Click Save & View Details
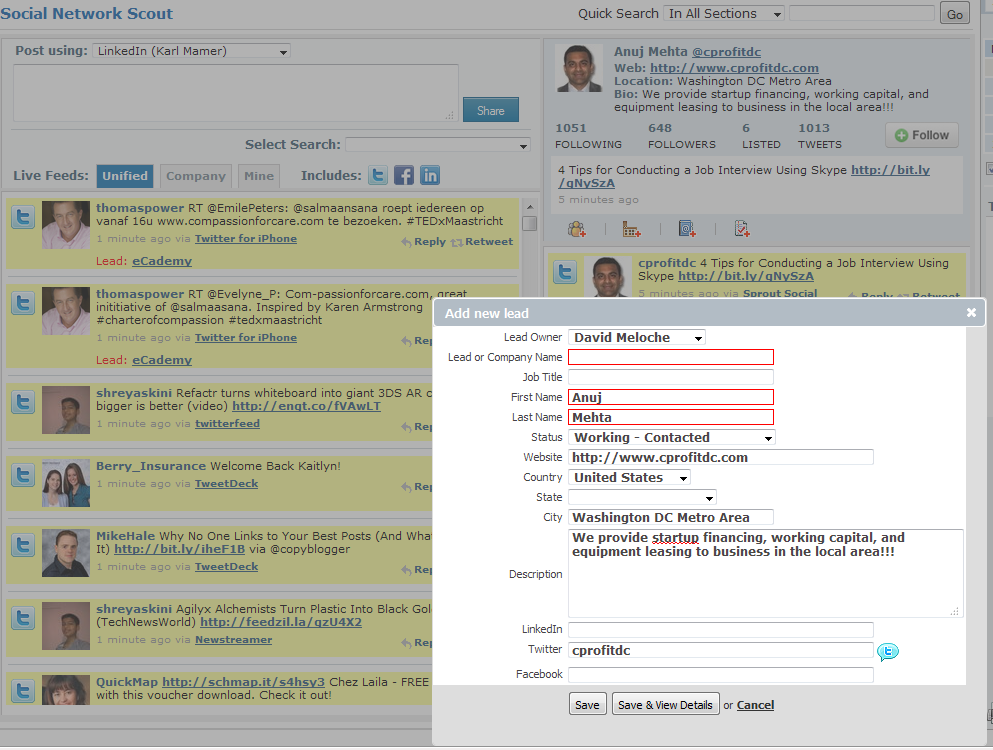This screenshot has height=750, width=993. pos(665,705)
